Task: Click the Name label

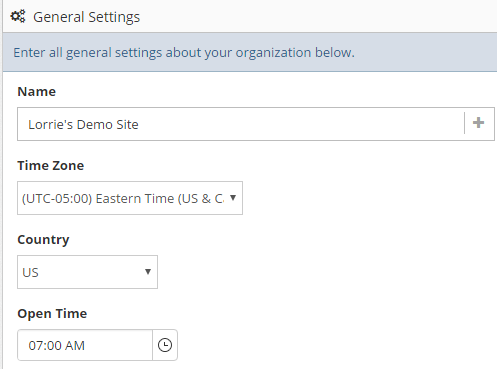Action: tap(37, 91)
